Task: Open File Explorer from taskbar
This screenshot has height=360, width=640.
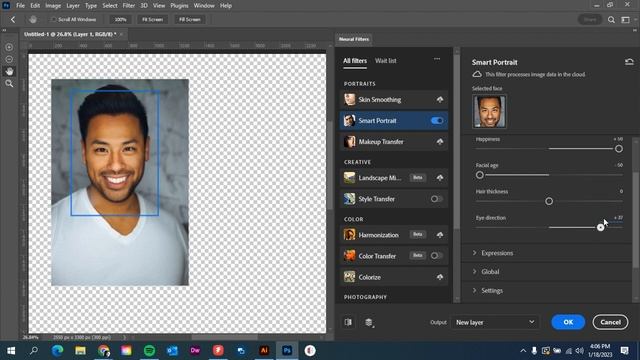Action: (80, 351)
